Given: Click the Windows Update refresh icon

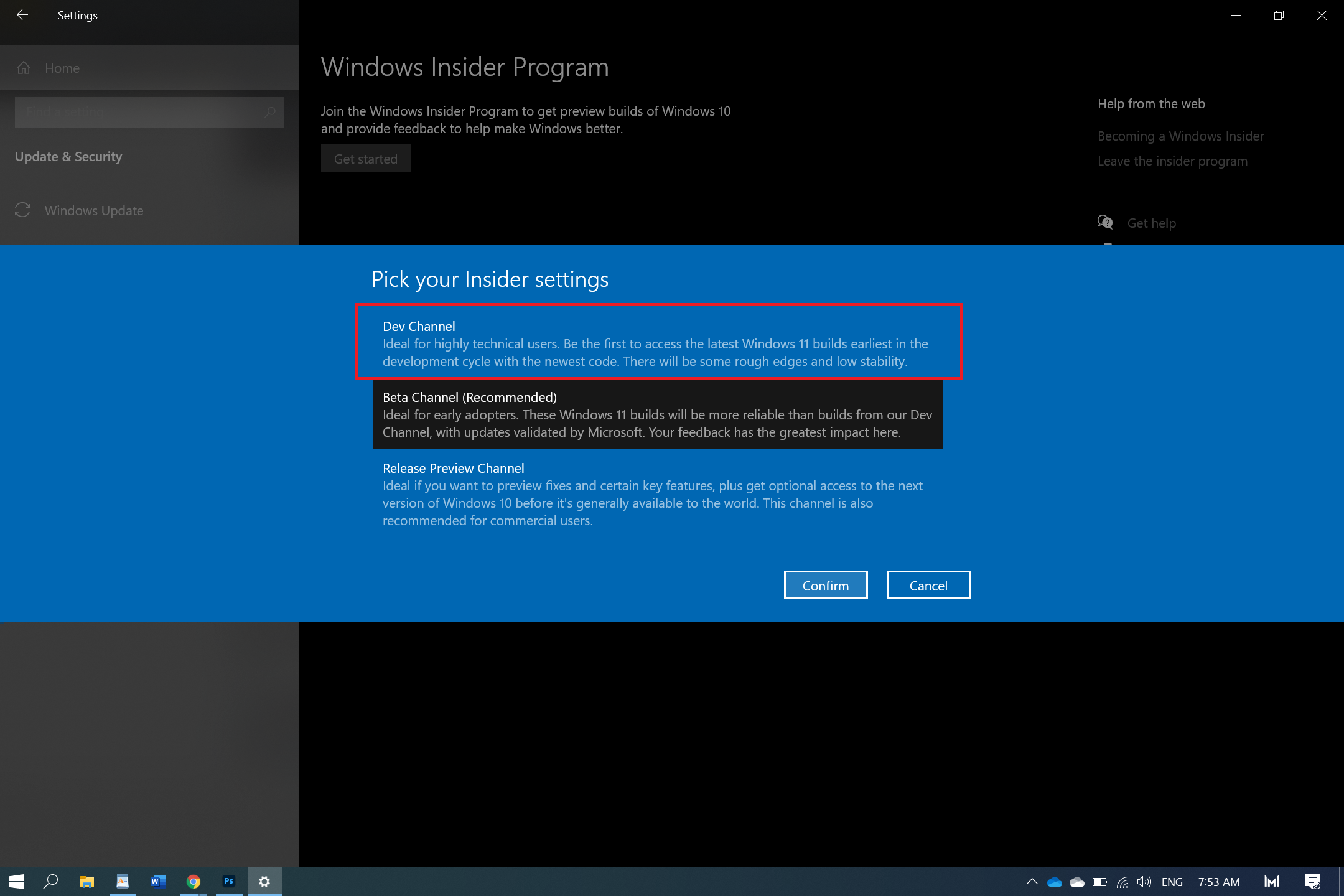Looking at the screenshot, I should (x=22, y=210).
